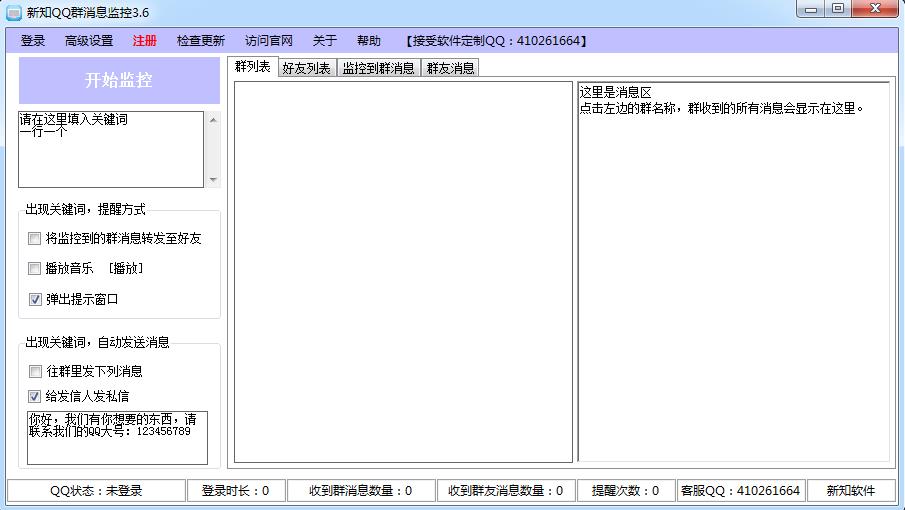Open the 帮助 menu
Screen dimensions: 905x510
click(369, 41)
